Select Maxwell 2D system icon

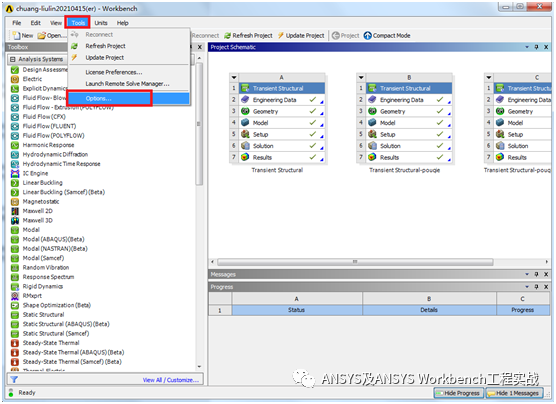coord(15,211)
